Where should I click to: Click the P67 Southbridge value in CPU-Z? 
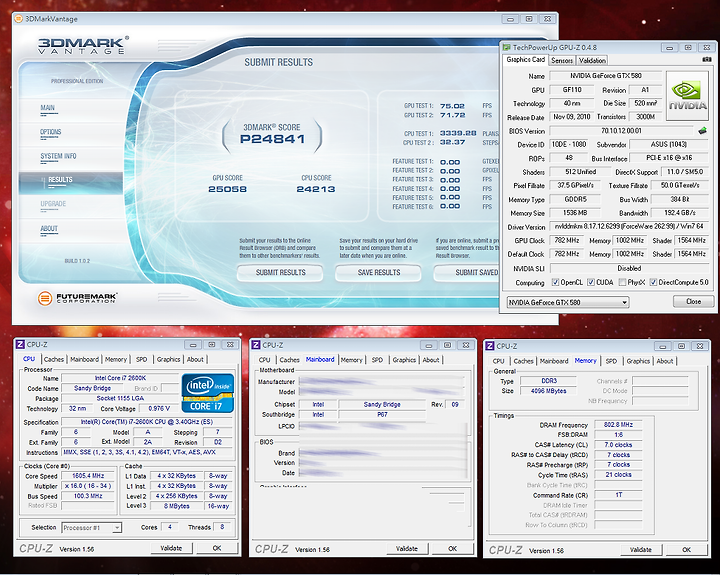coord(382,415)
